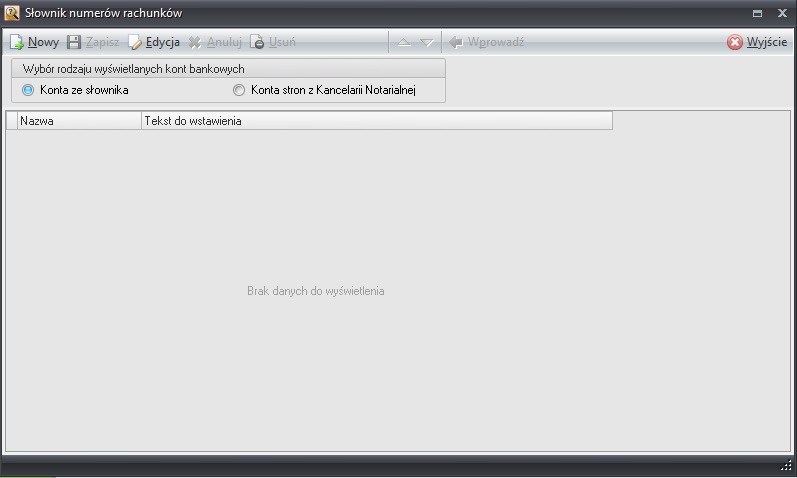Click the Usuń delete icon
This screenshot has height=478, width=797.
tap(257, 43)
